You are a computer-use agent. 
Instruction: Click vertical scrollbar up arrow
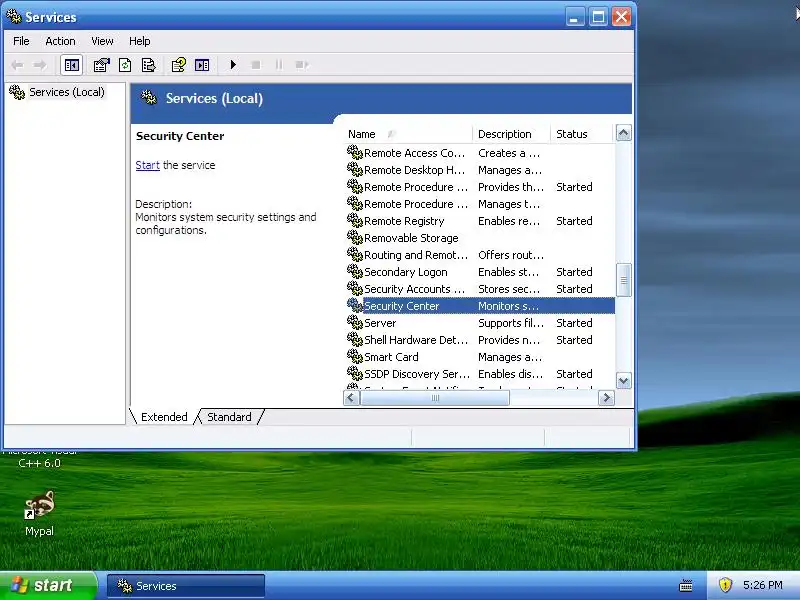[x=623, y=133]
